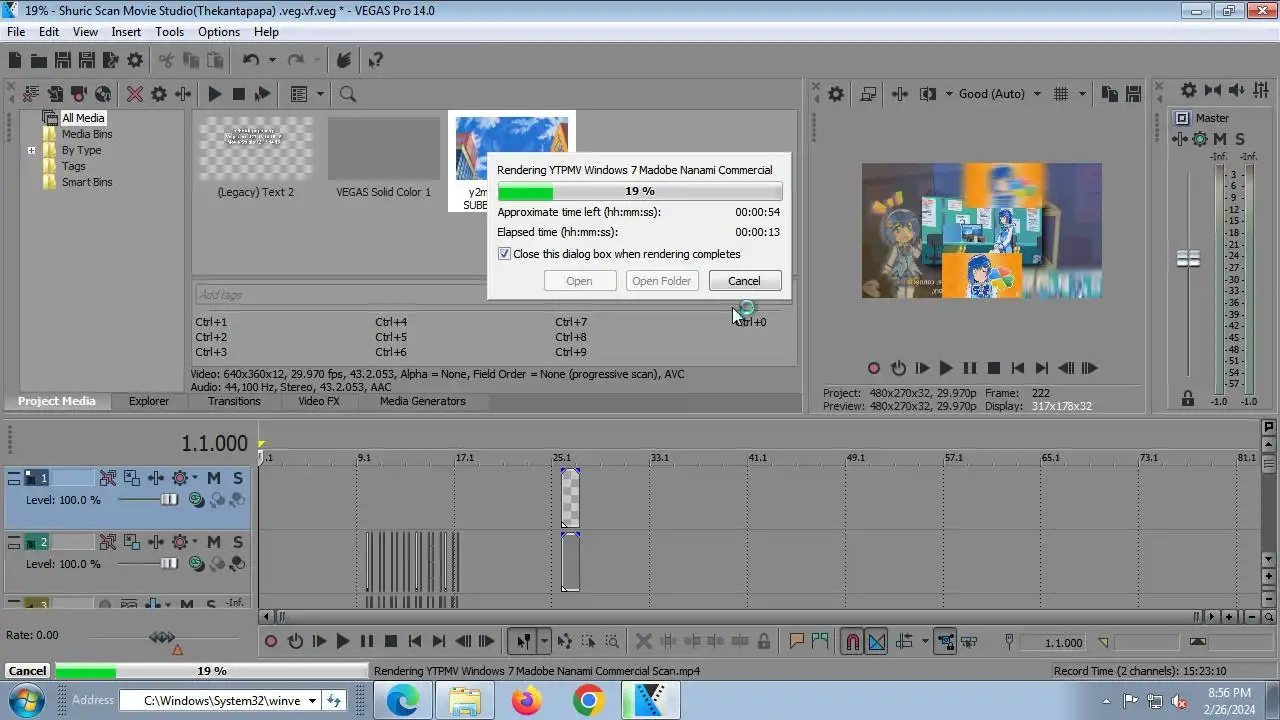The height and width of the screenshot is (720, 1280).
Task: Select Normal Edit tool in timeline toolbar
Action: [523, 642]
